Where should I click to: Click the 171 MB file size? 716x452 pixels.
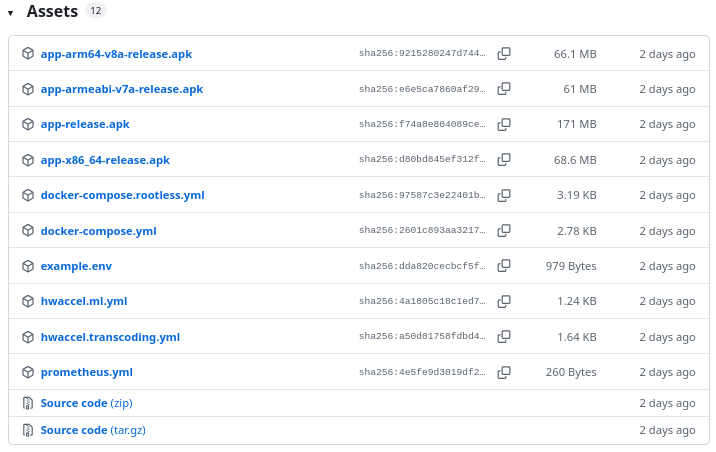pyautogui.click(x=577, y=124)
